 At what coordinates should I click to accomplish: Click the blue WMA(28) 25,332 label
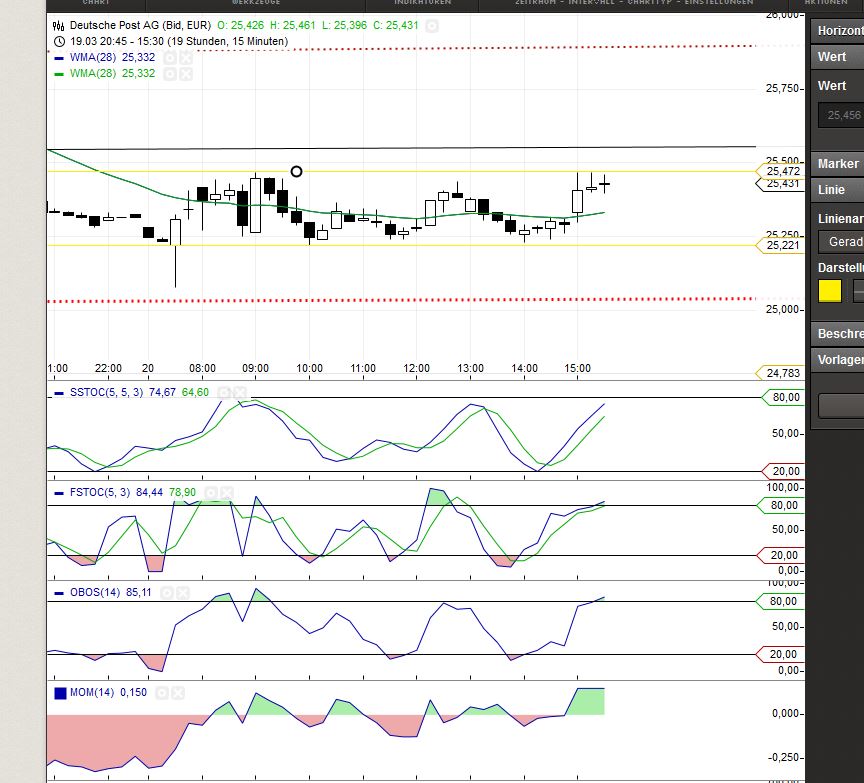pyautogui.click(x=112, y=57)
